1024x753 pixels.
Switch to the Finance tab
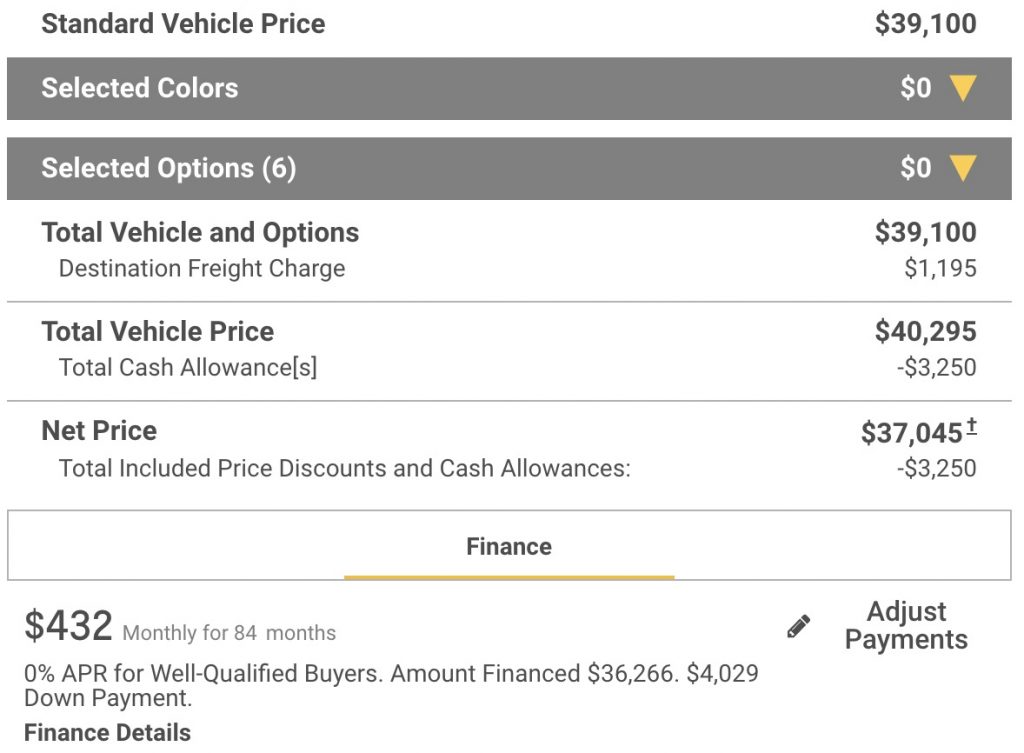coord(509,546)
